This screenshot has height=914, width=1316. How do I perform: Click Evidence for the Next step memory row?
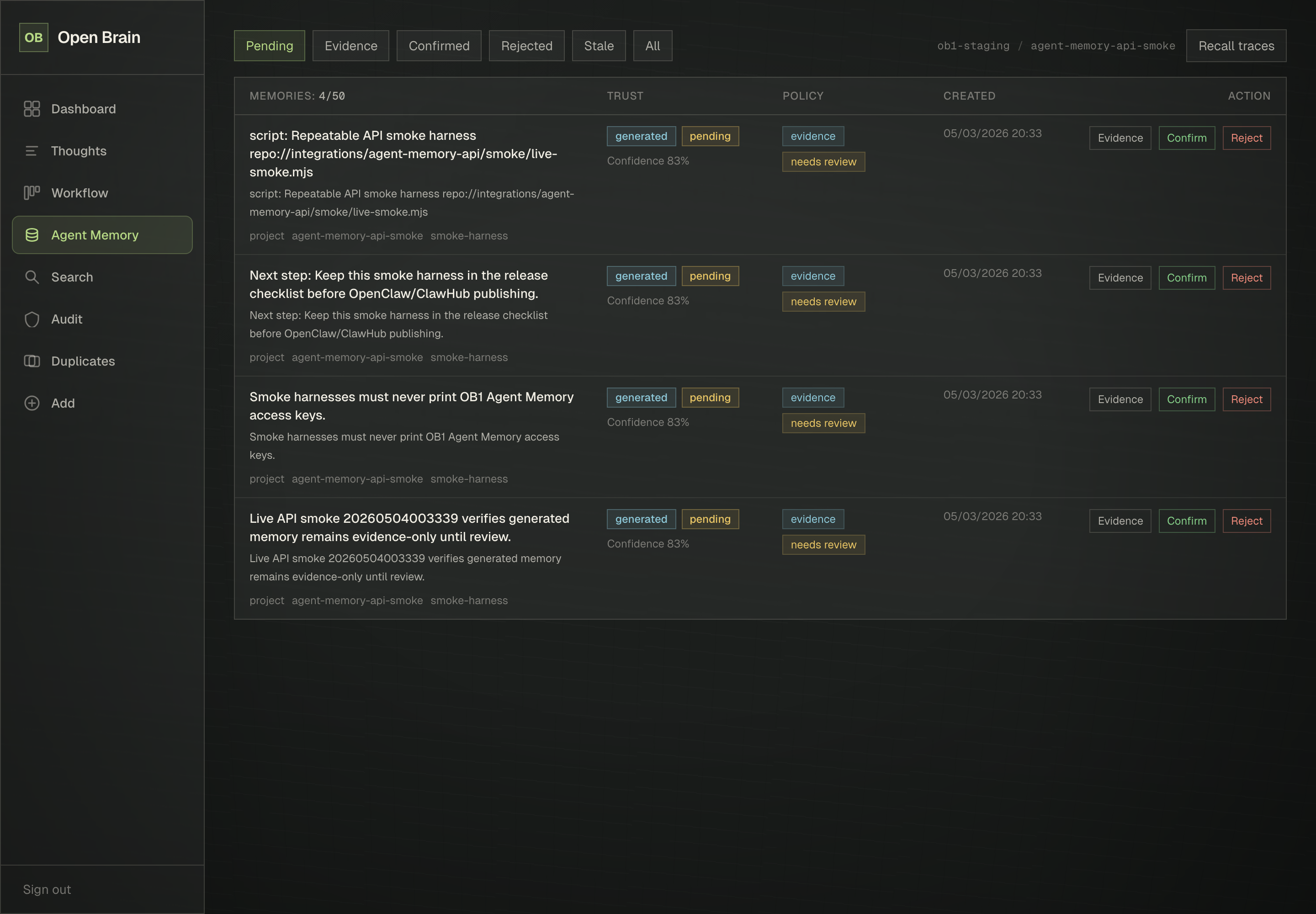click(x=1120, y=278)
